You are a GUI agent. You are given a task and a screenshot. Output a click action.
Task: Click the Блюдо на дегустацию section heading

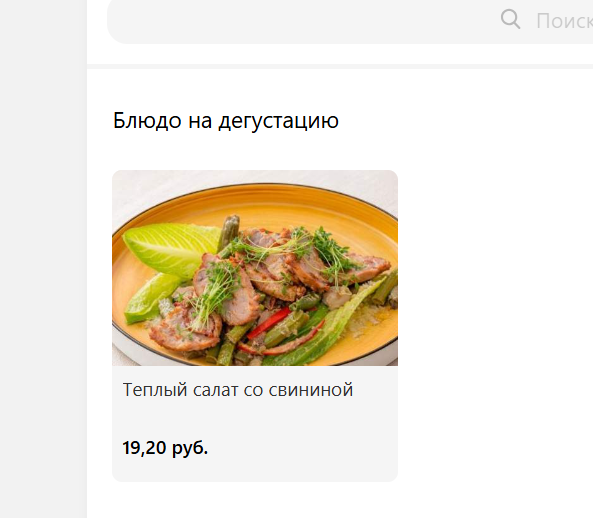[226, 121]
